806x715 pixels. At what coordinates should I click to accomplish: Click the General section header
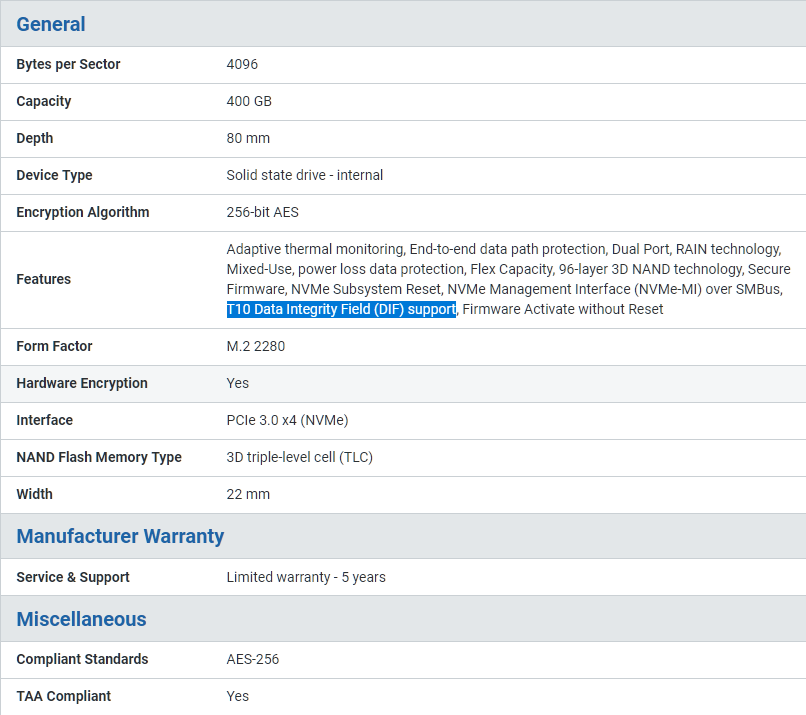[51, 24]
